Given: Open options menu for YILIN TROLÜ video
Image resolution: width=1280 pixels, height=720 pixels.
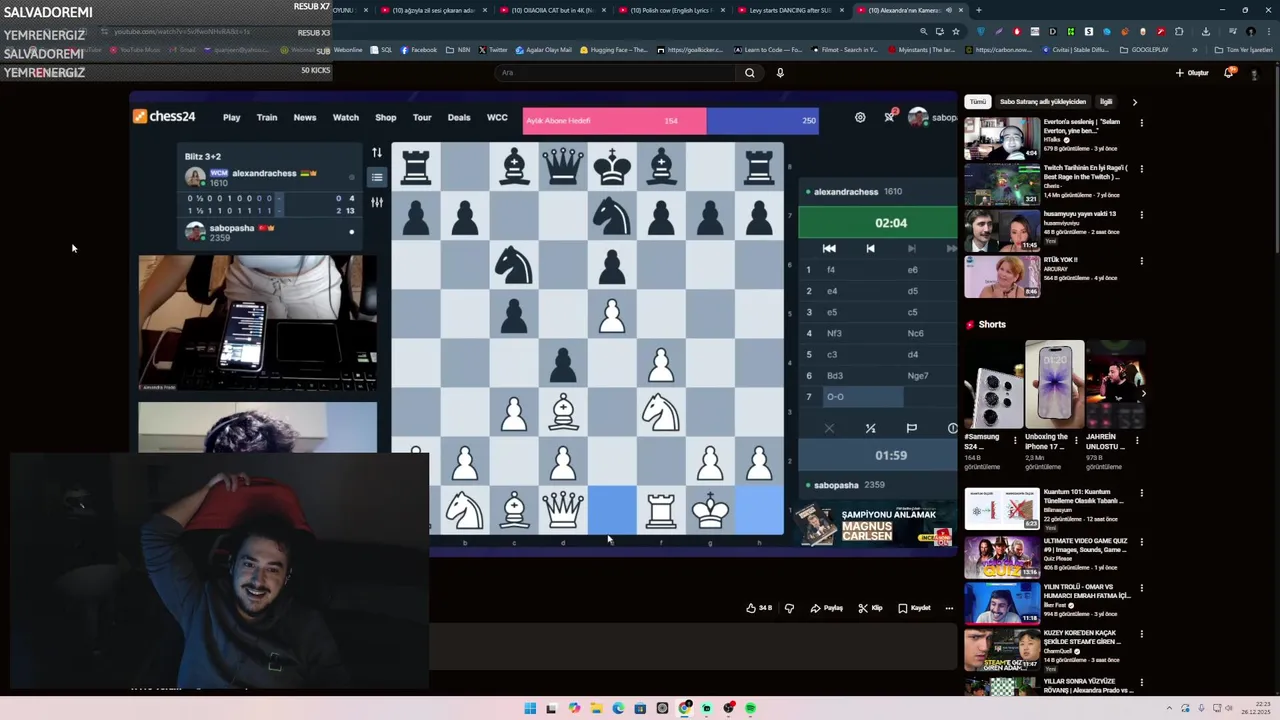Looking at the screenshot, I should coord(1141,589).
